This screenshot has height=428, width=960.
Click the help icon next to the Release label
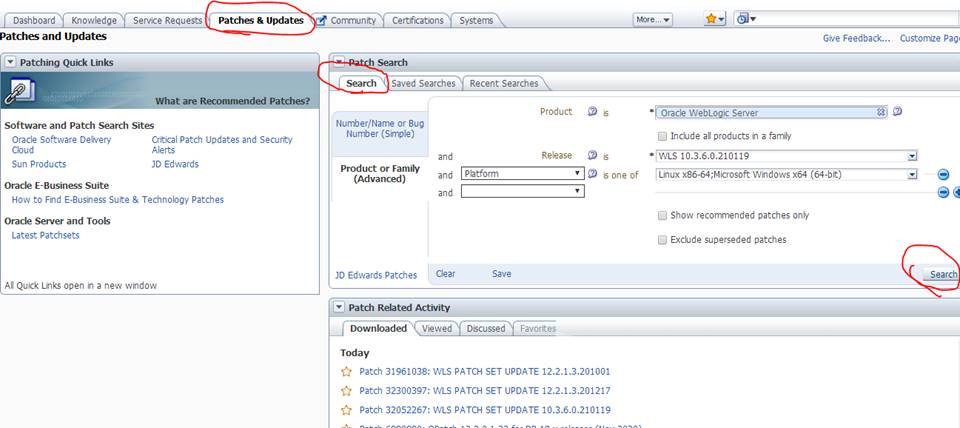[x=592, y=156]
